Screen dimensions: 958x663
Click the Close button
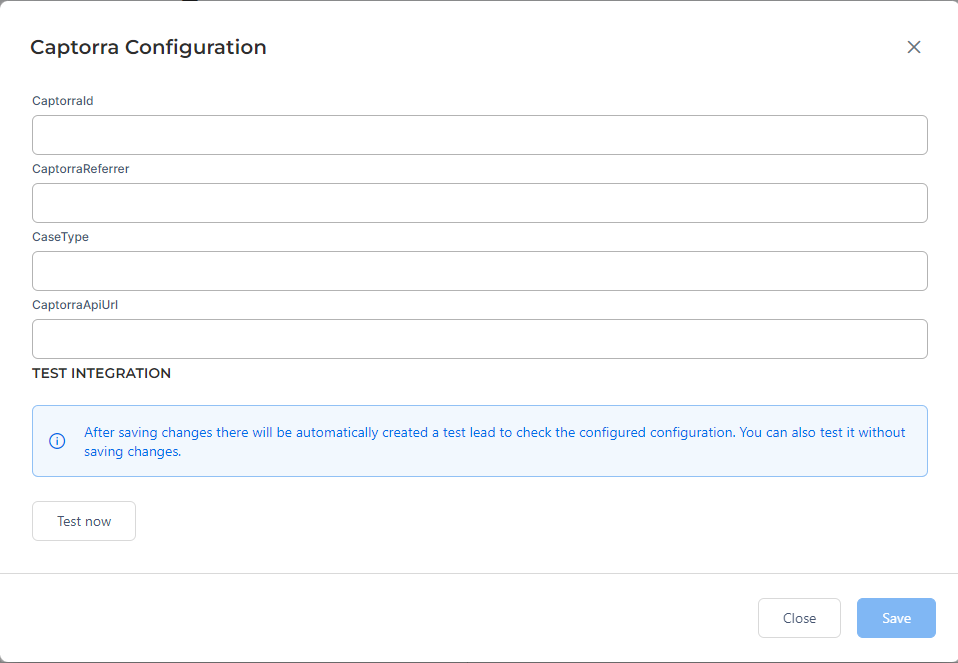tap(799, 618)
